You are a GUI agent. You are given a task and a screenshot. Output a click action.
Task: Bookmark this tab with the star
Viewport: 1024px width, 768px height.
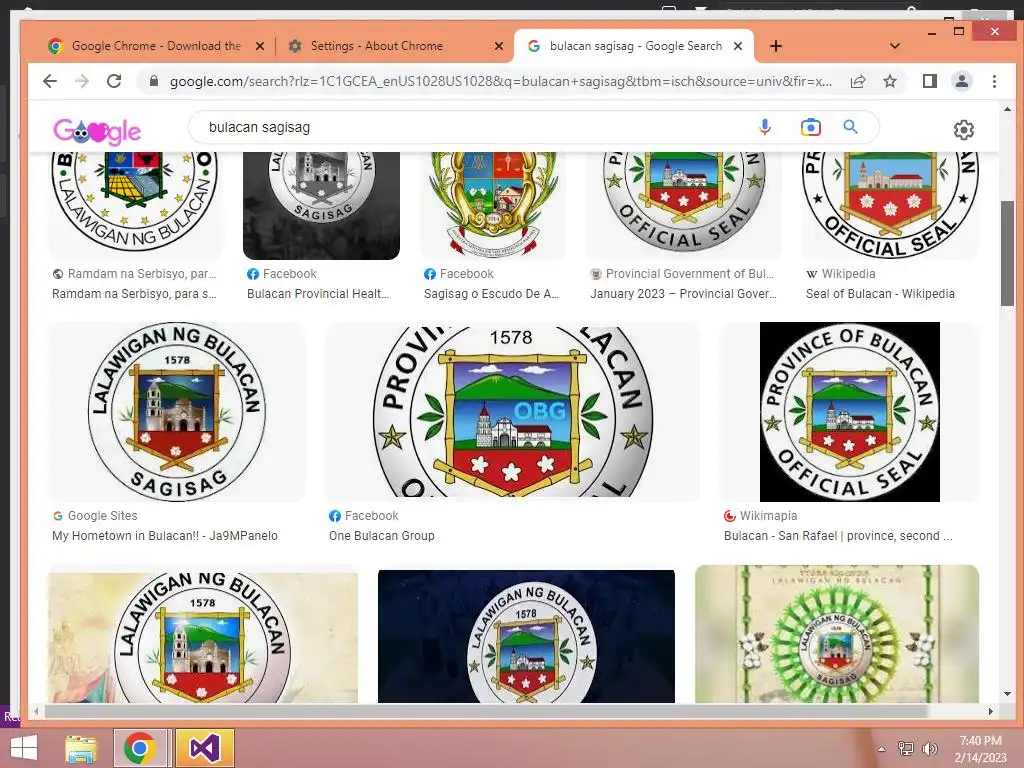[889, 81]
